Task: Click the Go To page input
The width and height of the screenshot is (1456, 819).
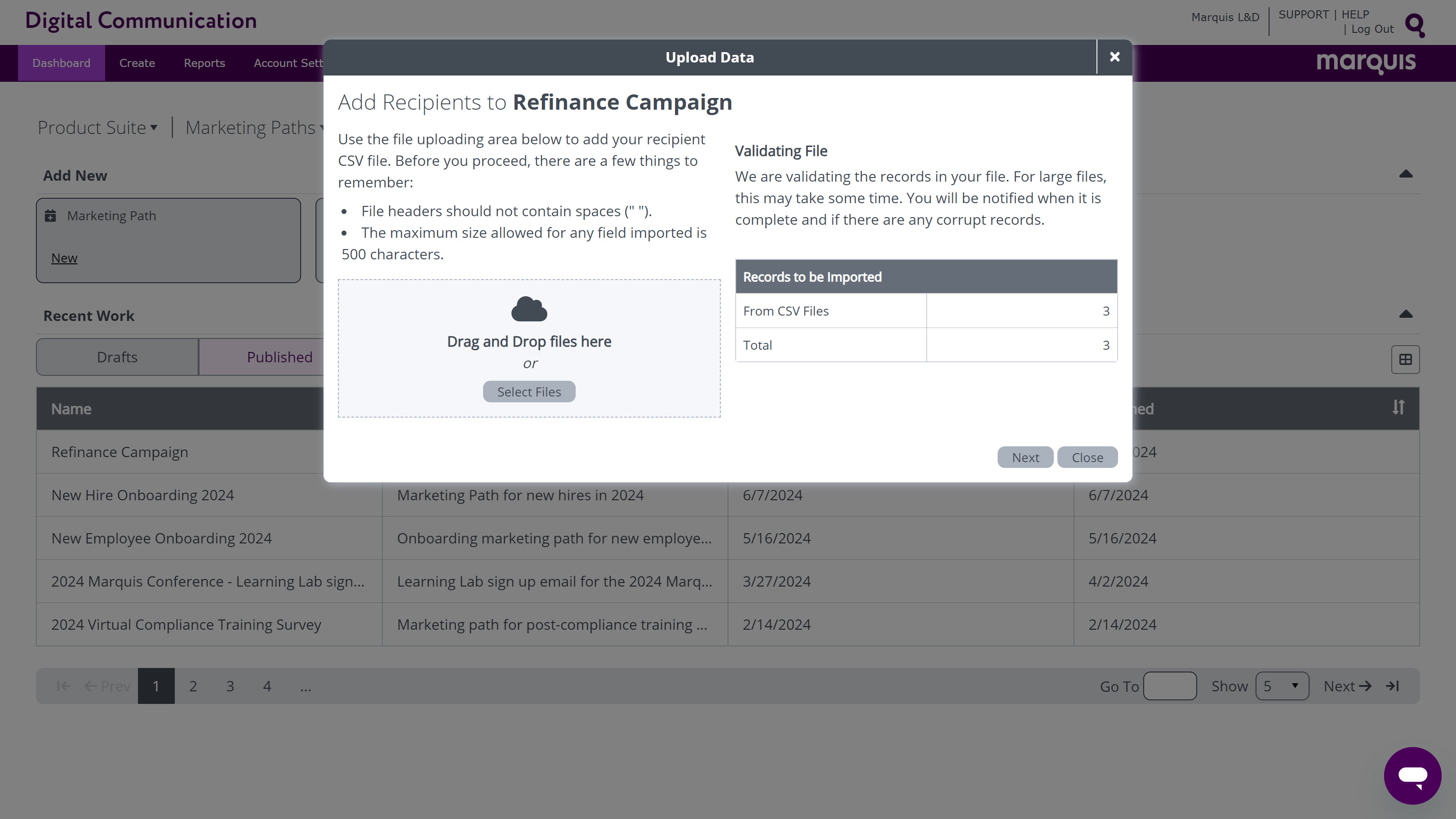Action: [x=1169, y=686]
